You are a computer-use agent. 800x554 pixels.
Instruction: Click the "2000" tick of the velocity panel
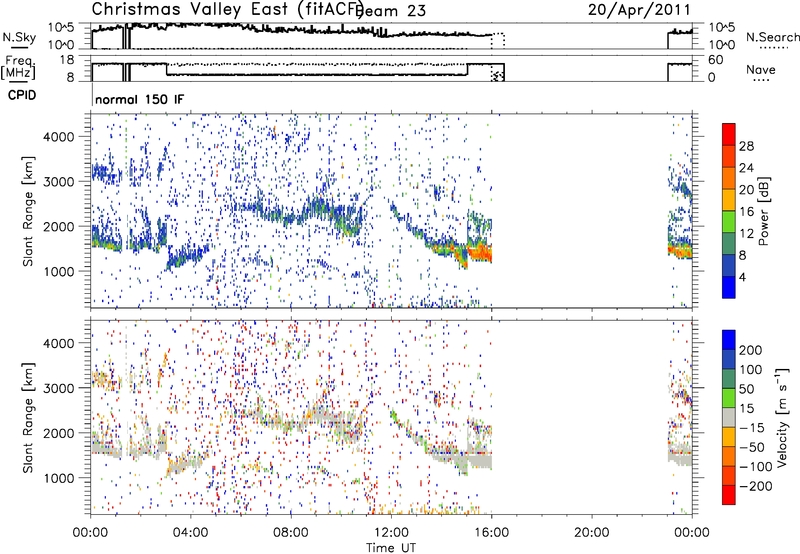pyautogui.click(x=58, y=433)
